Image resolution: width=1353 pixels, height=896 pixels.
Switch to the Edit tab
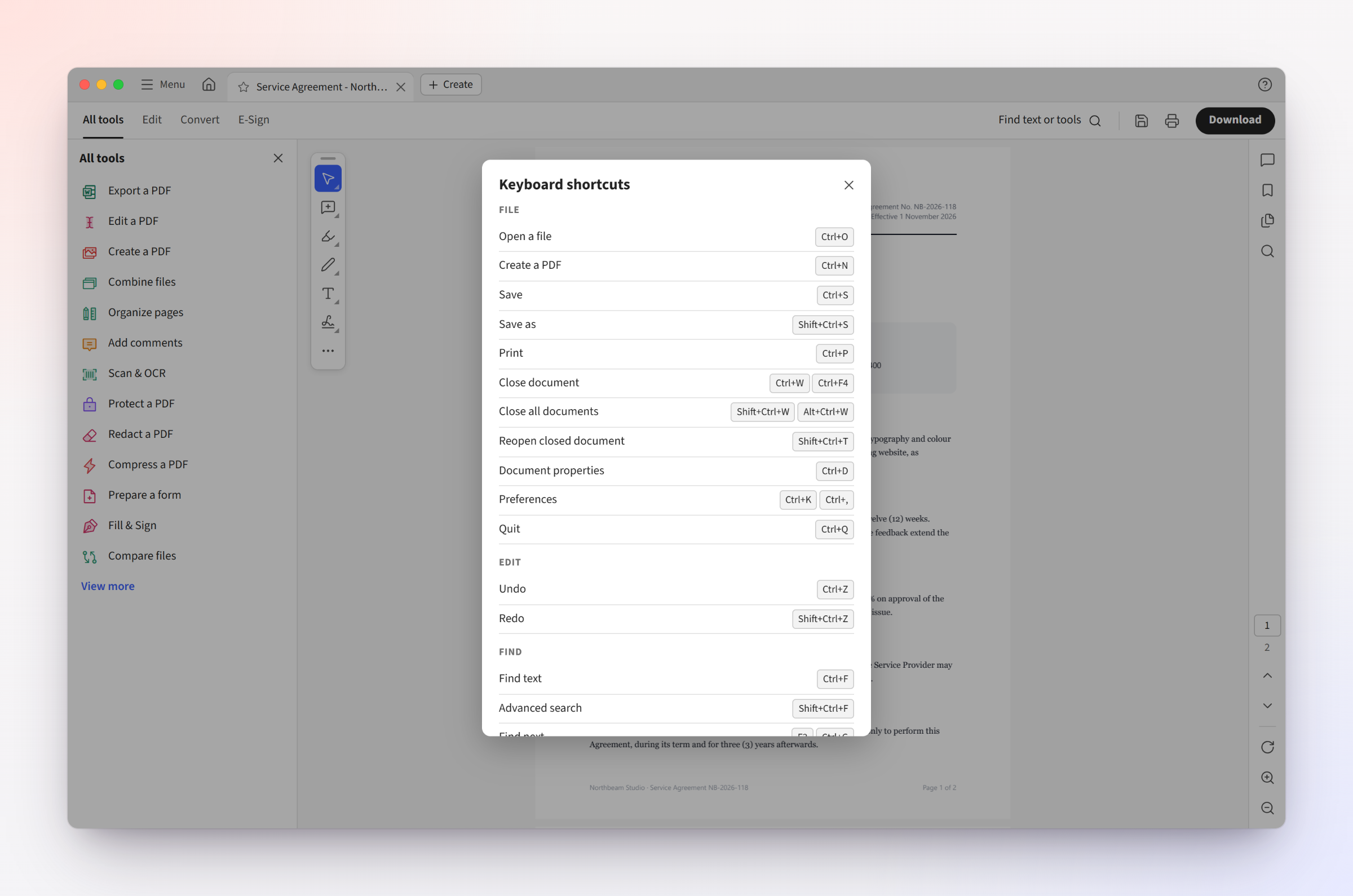(152, 119)
